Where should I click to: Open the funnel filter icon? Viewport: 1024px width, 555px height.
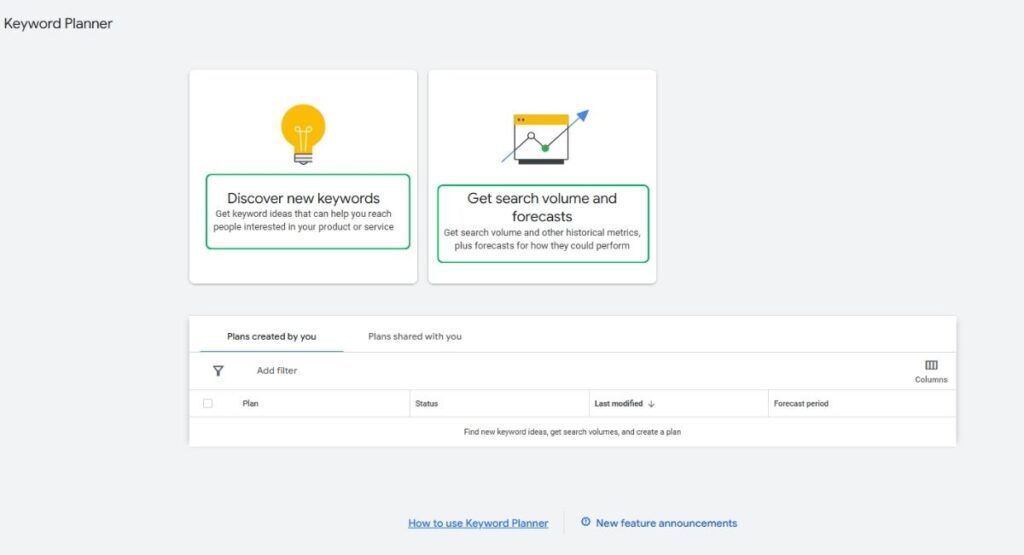(218, 371)
